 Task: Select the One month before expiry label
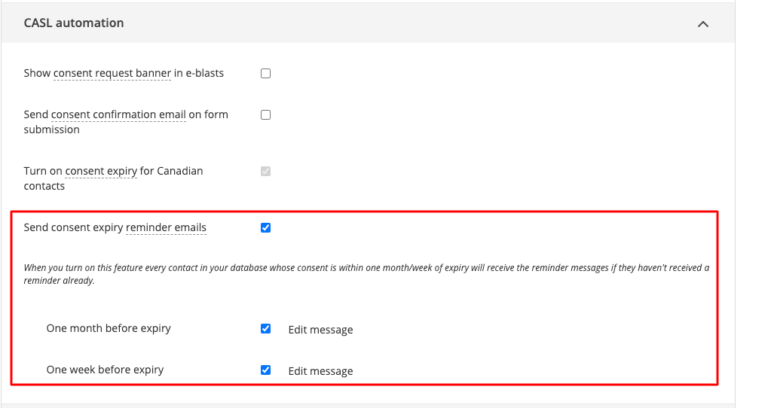tap(109, 328)
